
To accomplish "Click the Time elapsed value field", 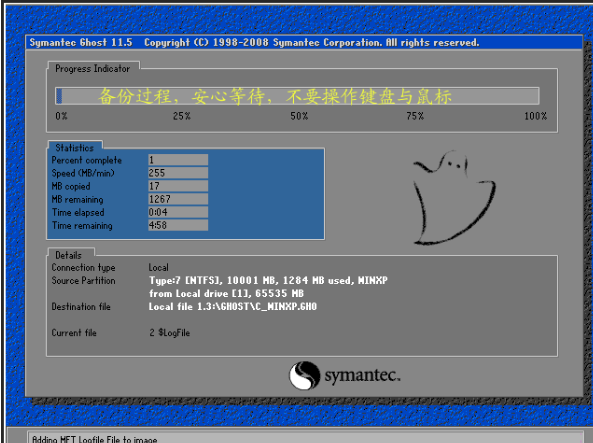I will tap(178, 212).
